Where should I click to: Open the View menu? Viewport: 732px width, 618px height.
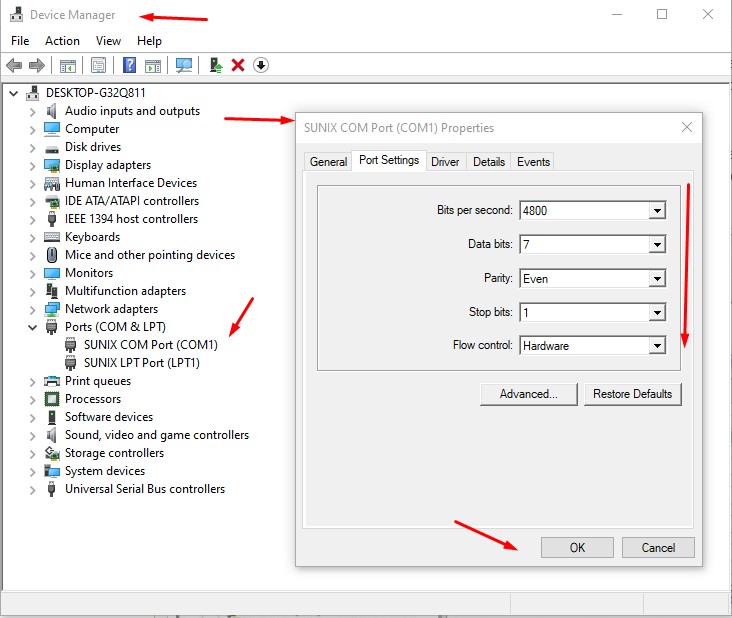tap(108, 41)
